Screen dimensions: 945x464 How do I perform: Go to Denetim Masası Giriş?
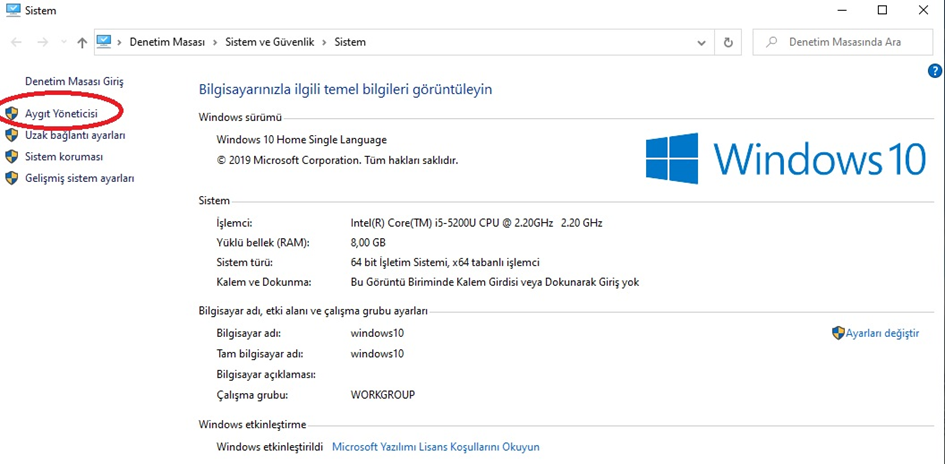tap(74, 81)
